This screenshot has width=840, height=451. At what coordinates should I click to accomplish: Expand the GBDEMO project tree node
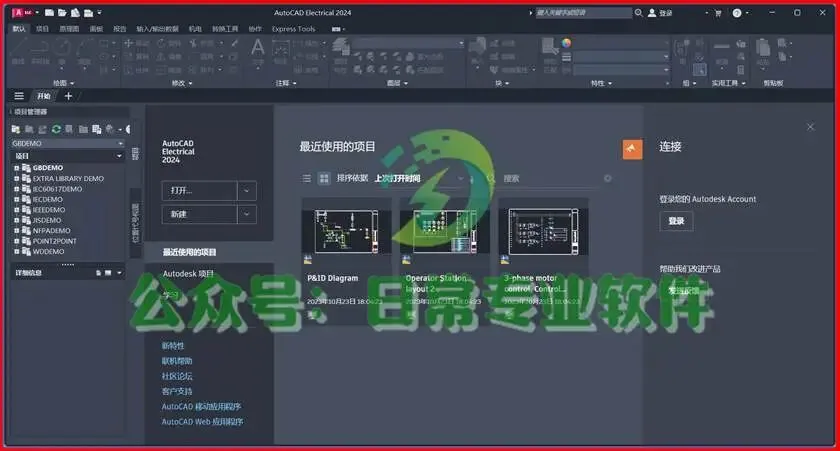(x=17, y=168)
